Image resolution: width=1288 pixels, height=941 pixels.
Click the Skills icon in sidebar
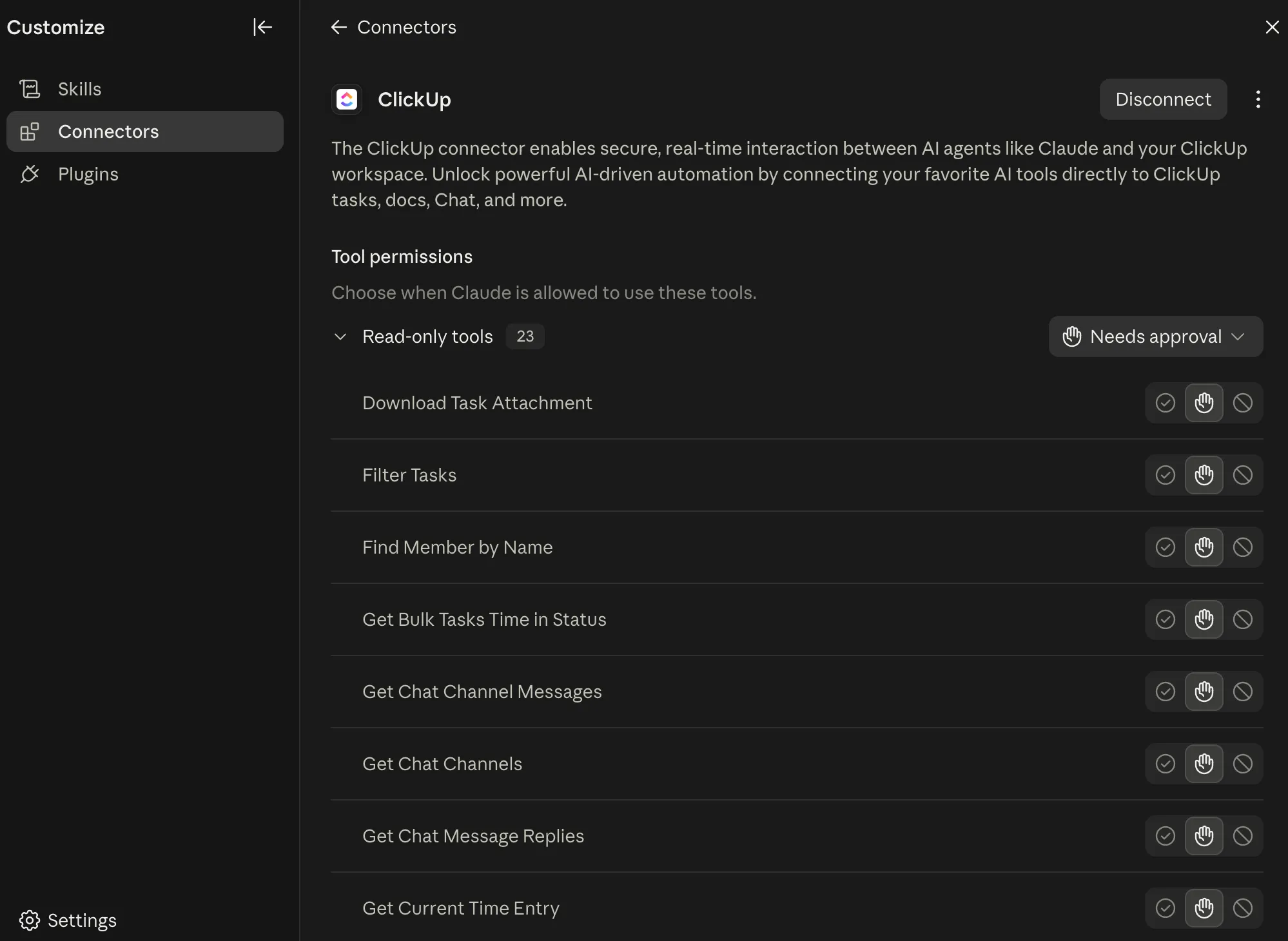[30, 89]
